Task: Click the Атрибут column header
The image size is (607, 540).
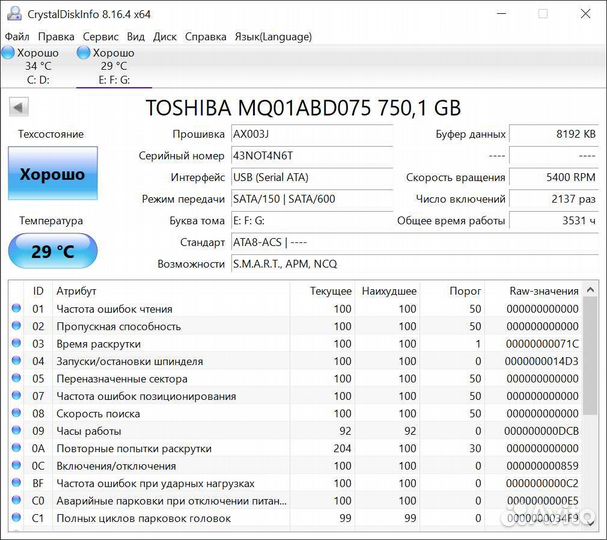Action: point(171,291)
